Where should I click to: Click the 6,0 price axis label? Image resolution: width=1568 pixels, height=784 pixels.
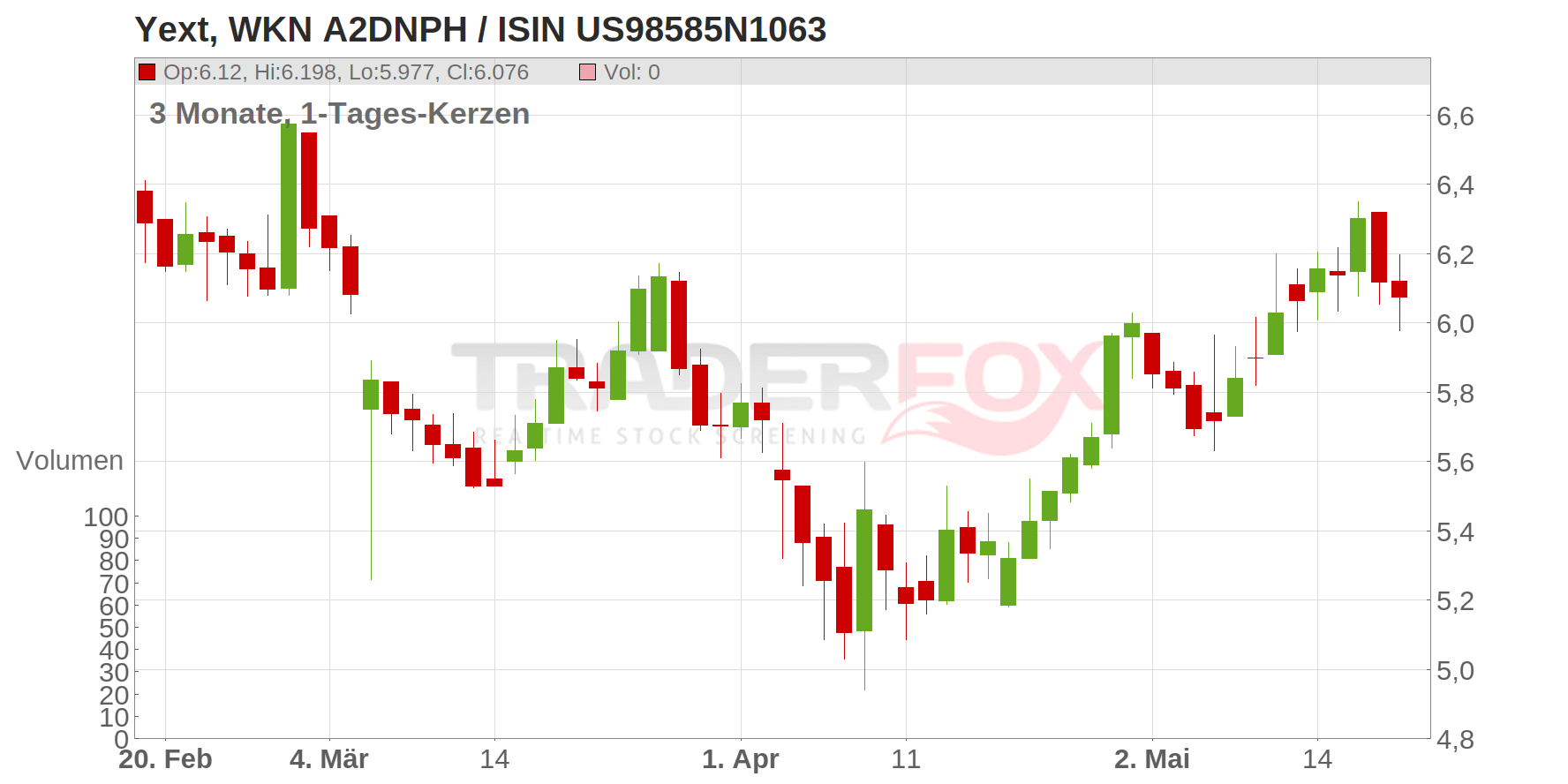click(1455, 324)
